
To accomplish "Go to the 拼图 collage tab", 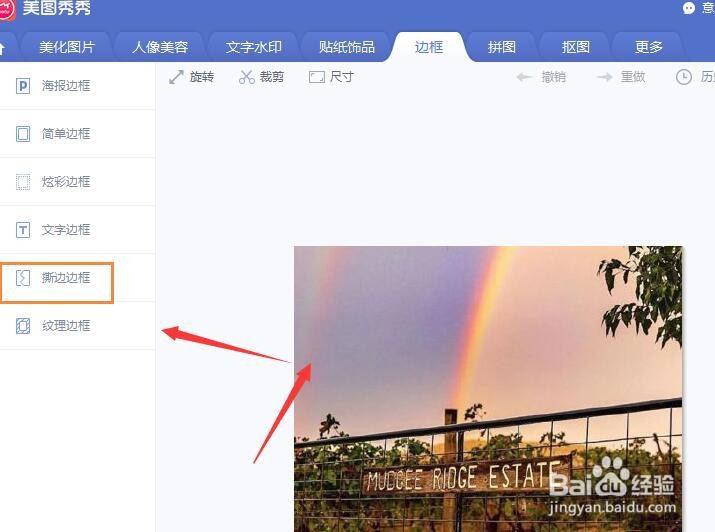I will 502,47.
